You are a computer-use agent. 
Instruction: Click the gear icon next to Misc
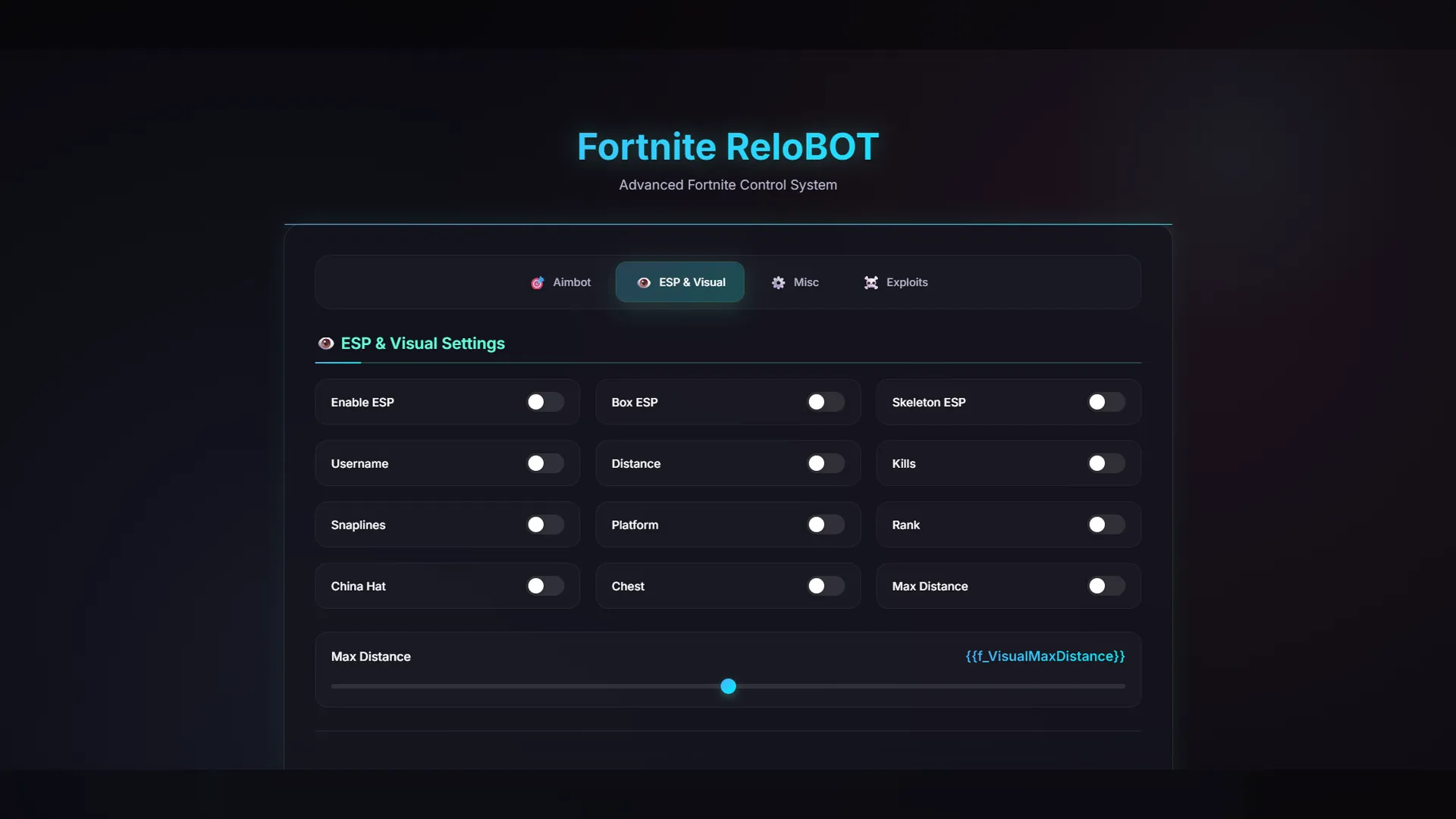pos(778,283)
